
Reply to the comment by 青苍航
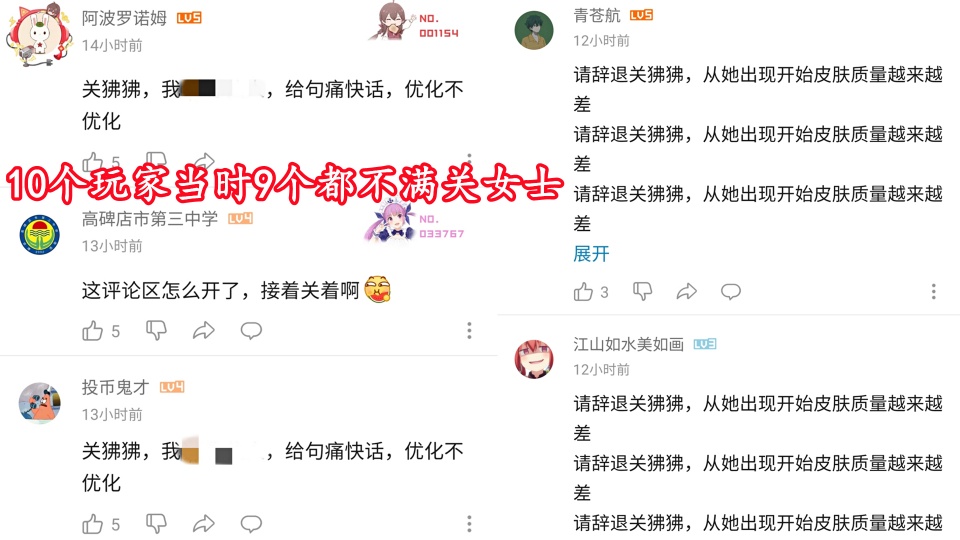point(730,291)
